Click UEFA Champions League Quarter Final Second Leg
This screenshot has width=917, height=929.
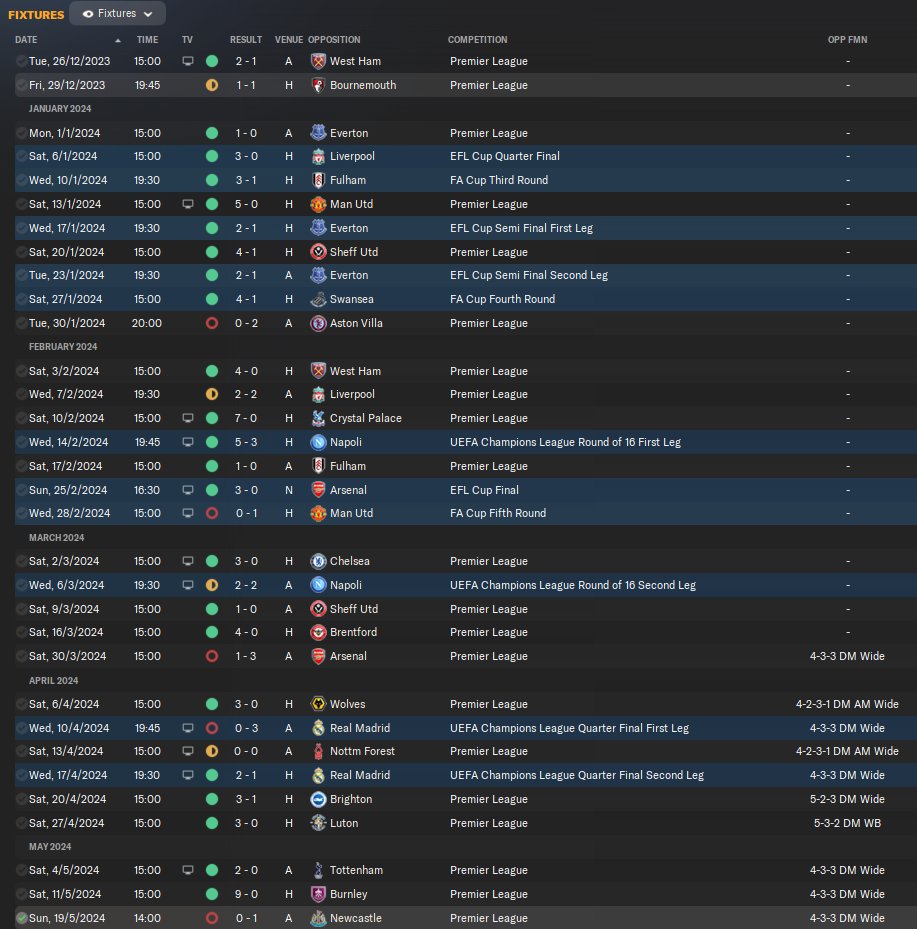(x=576, y=775)
